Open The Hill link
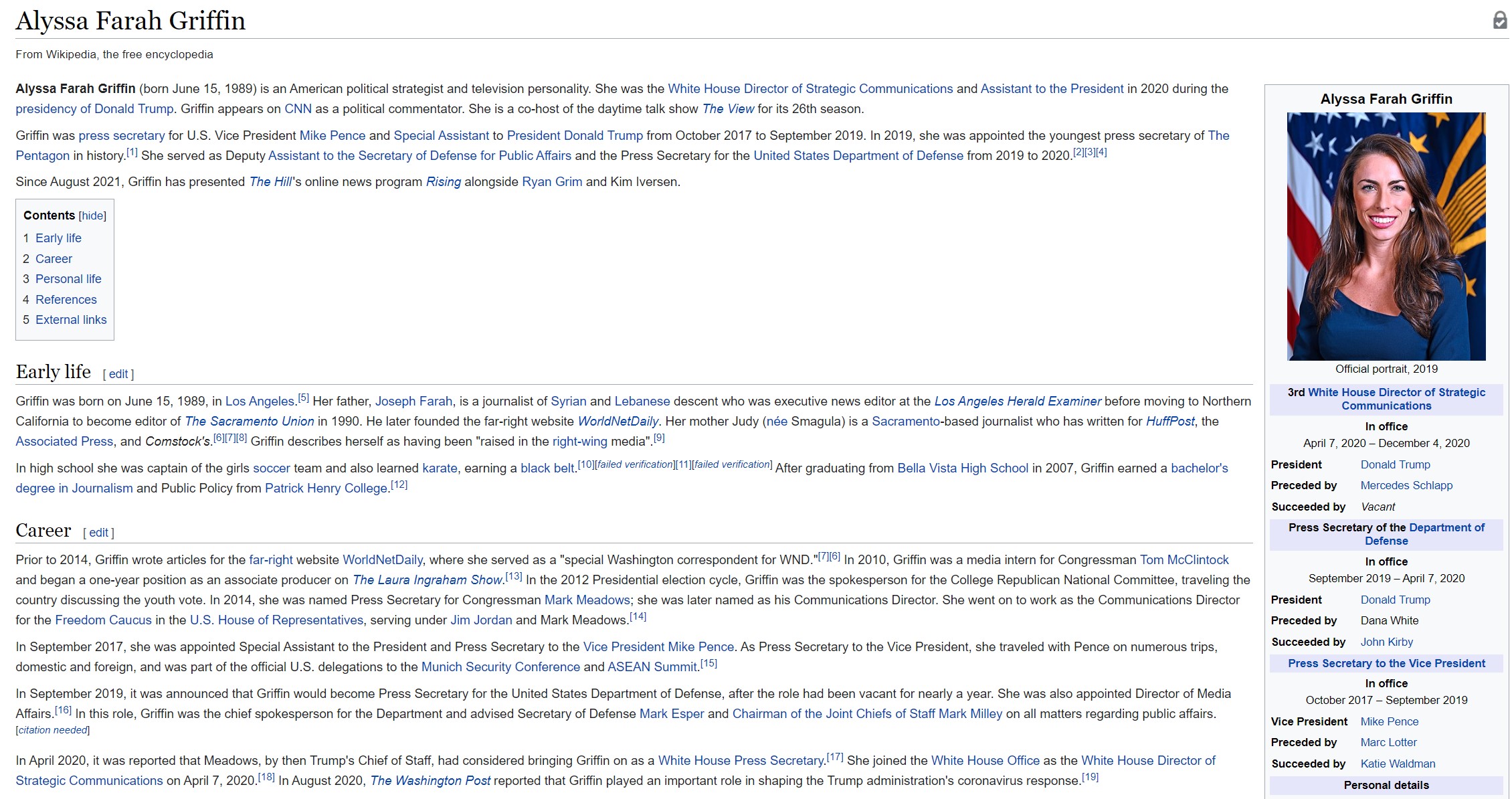The image size is (1512, 799). [x=270, y=182]
